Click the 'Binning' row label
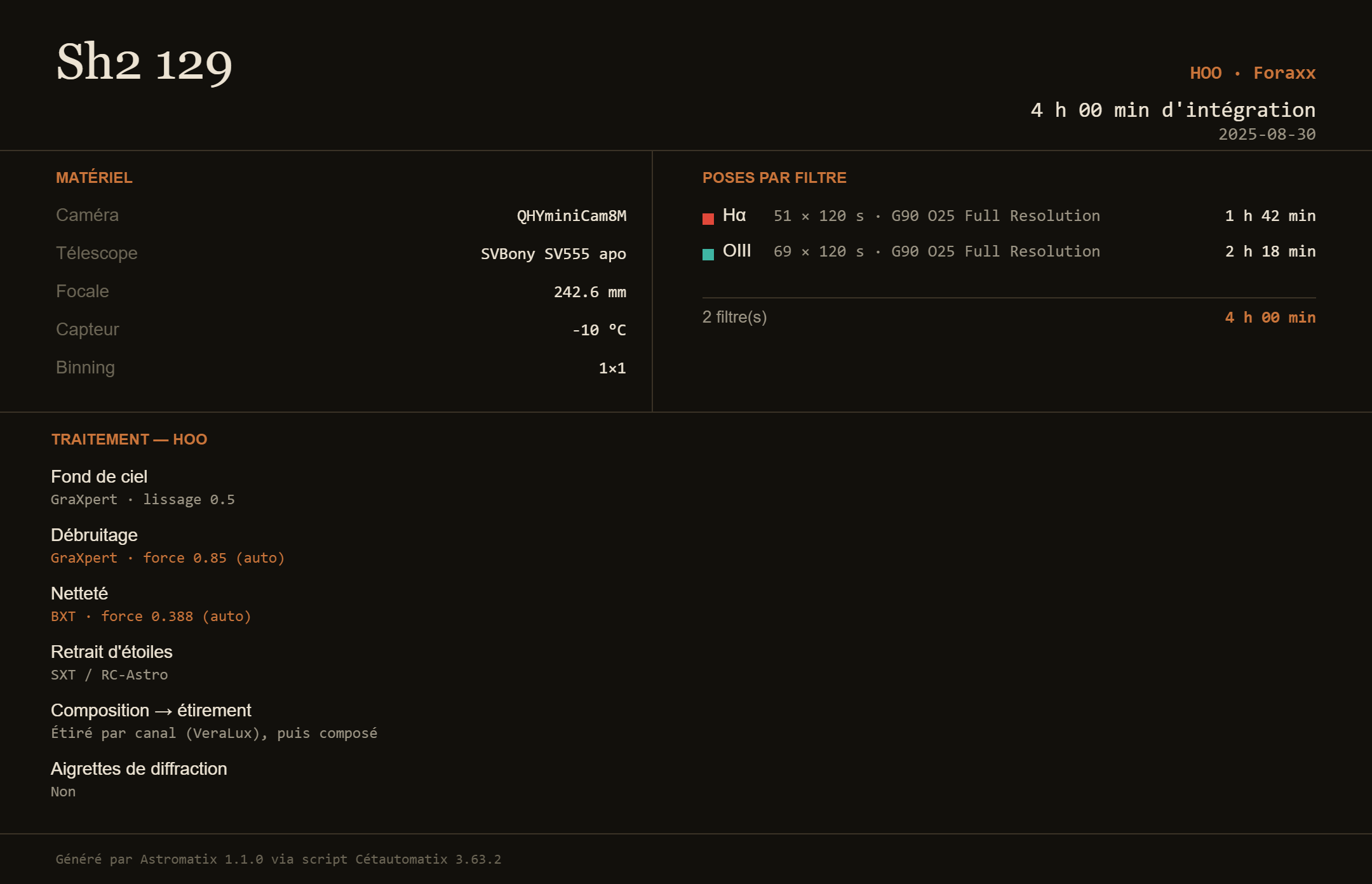This screenshot has height=884, width=1372. (85, 368)
